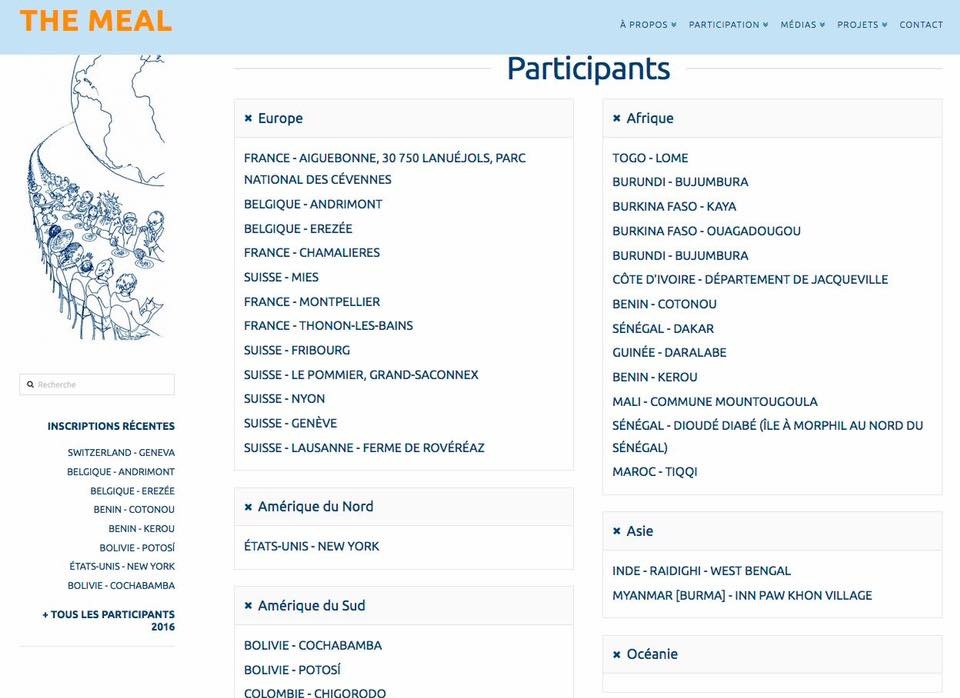
Task: Open Suisse - Le Pommier, Grand-Saconnex
Action: point(361,375)
